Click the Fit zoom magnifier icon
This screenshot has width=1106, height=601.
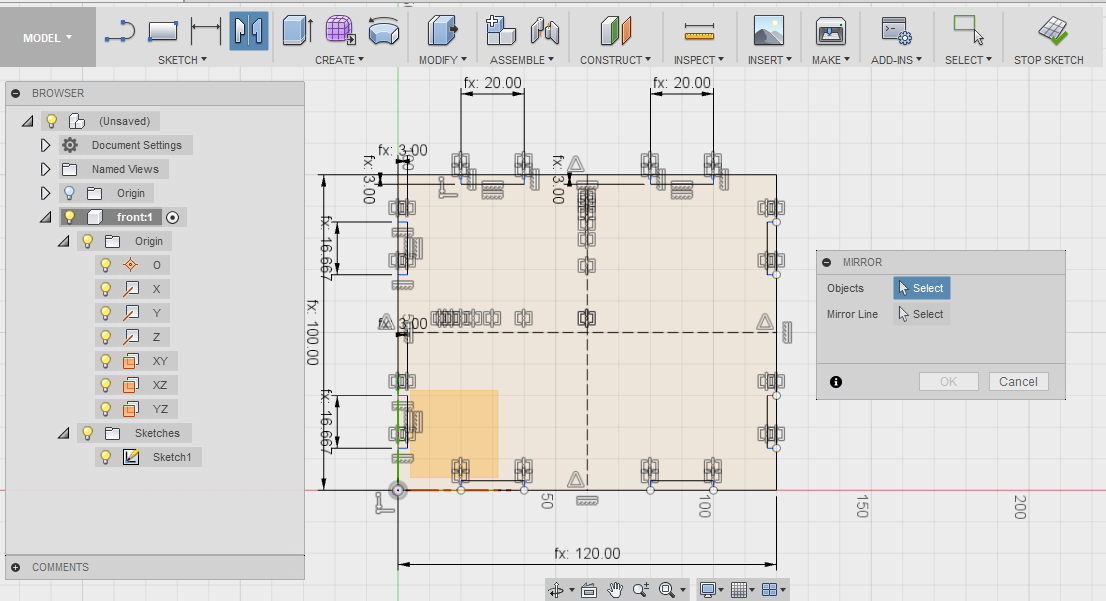[x=667, y=590]
